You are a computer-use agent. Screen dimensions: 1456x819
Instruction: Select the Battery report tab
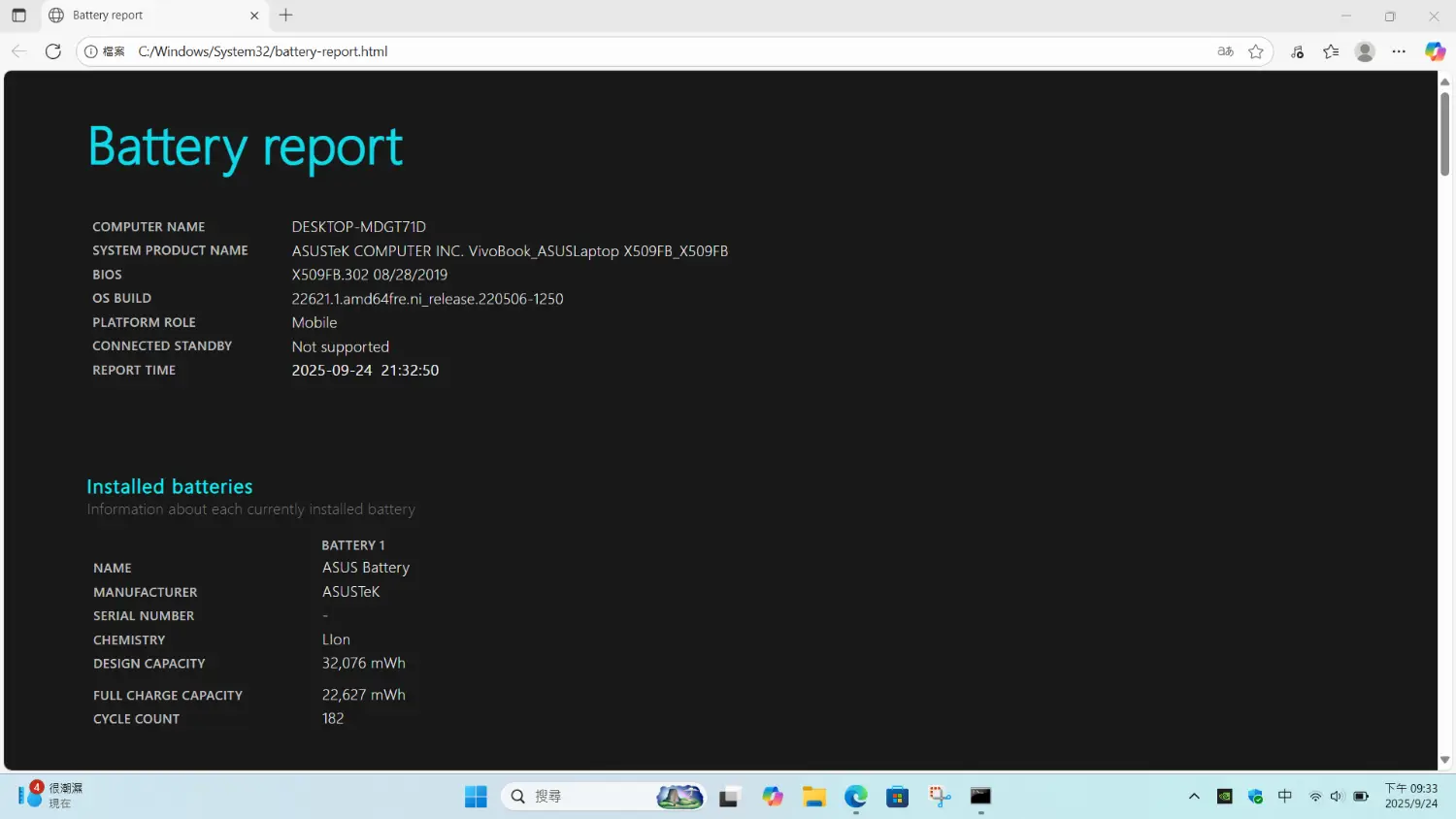(146, 16)
